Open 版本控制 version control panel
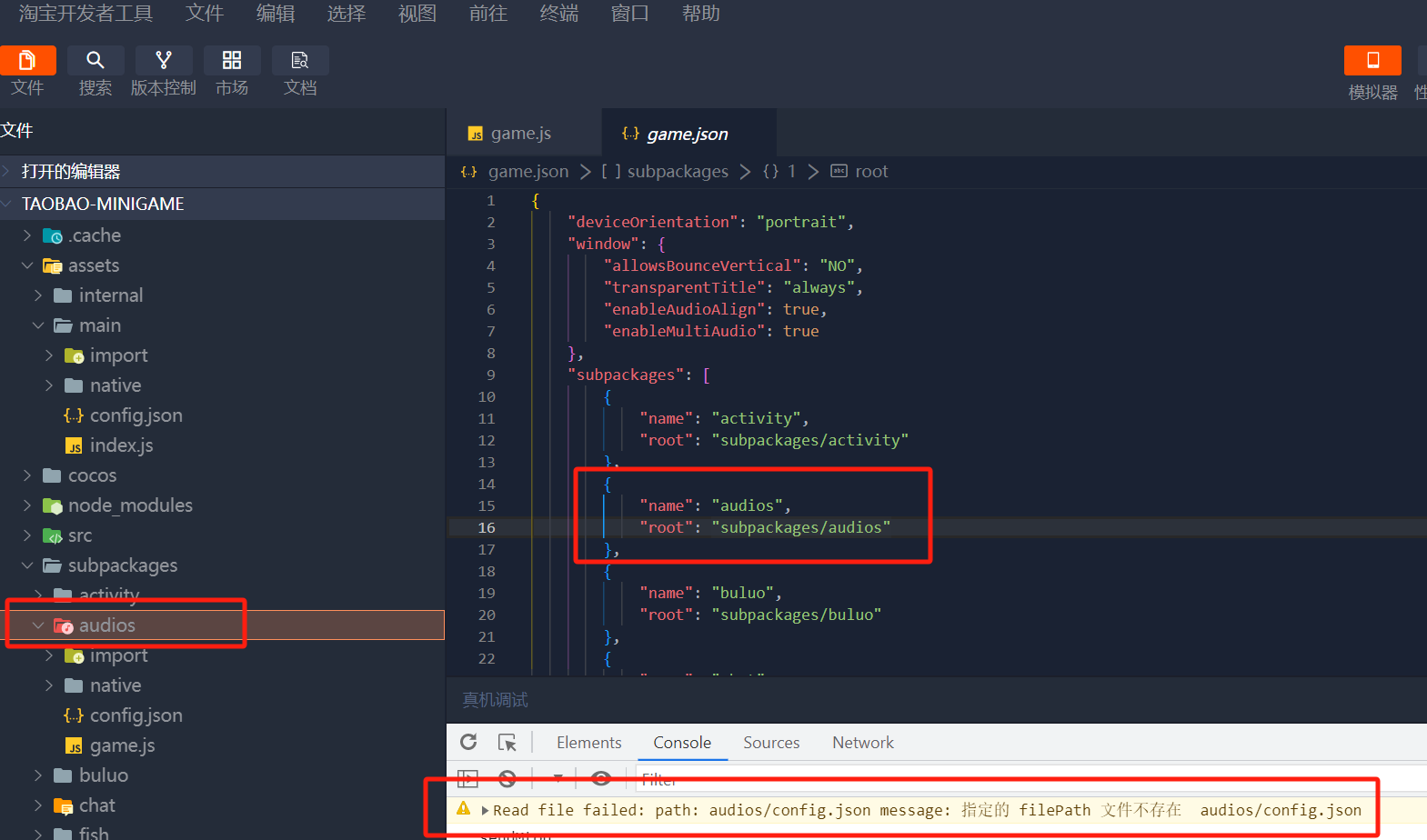 point(164,61)
